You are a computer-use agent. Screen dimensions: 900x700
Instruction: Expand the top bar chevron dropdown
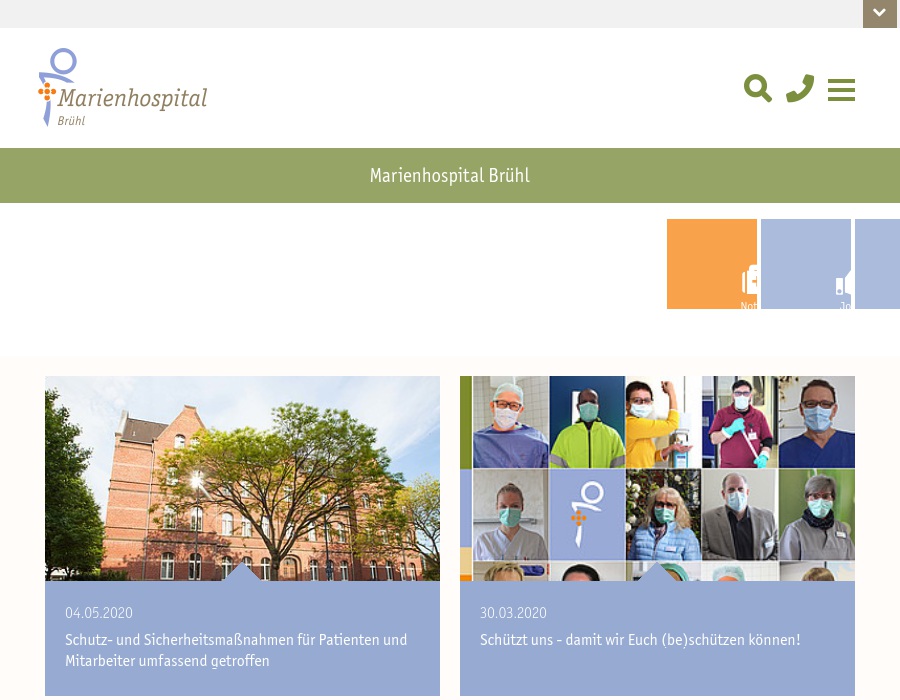tap(879, 13)
